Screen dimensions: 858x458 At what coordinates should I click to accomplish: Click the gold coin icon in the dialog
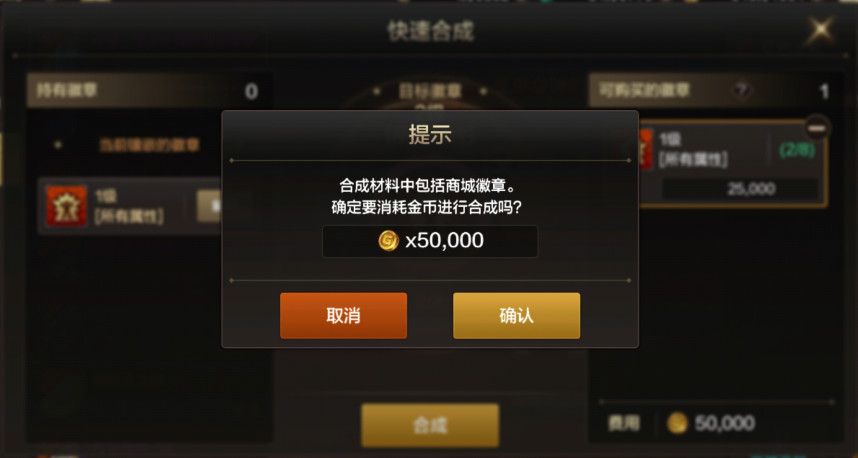[x=389, y=241]
